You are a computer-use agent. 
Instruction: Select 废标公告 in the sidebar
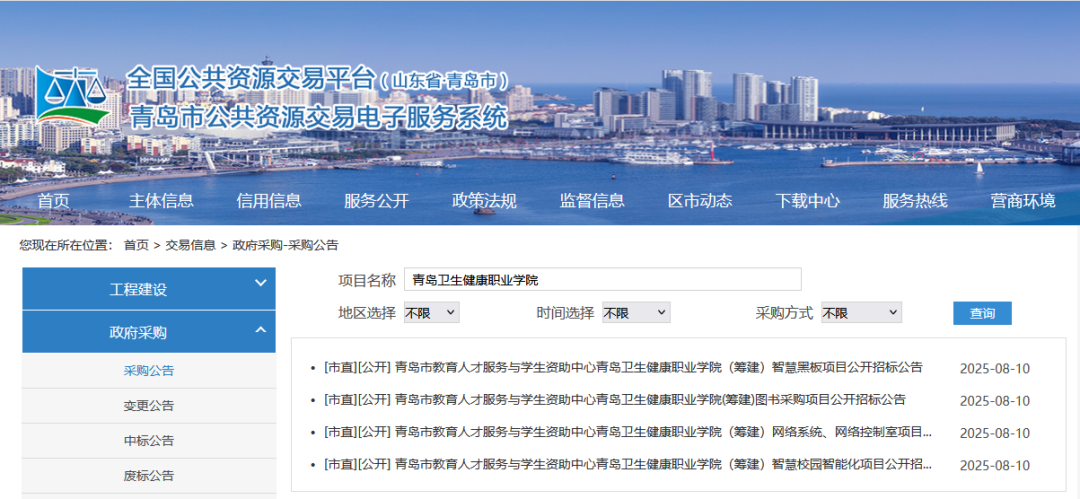(149, 476)
